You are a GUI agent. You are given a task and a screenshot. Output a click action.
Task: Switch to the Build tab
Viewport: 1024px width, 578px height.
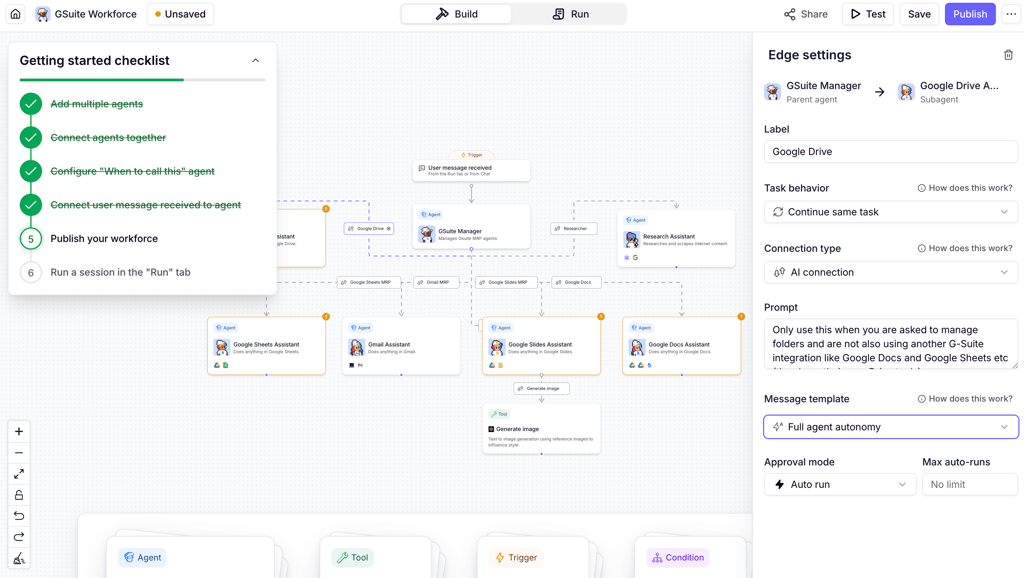[456, 14]
